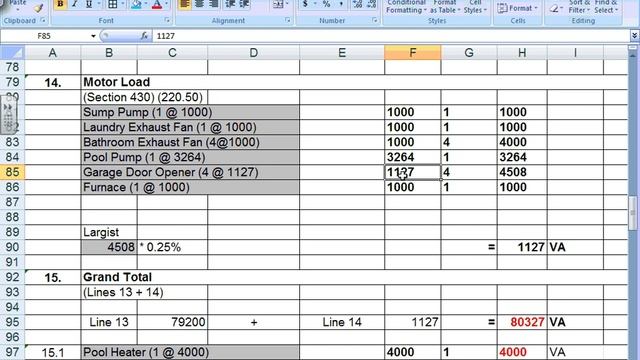Open Sort & Filter menu
This screenshot has width=640, height=360.
[579, 7]
